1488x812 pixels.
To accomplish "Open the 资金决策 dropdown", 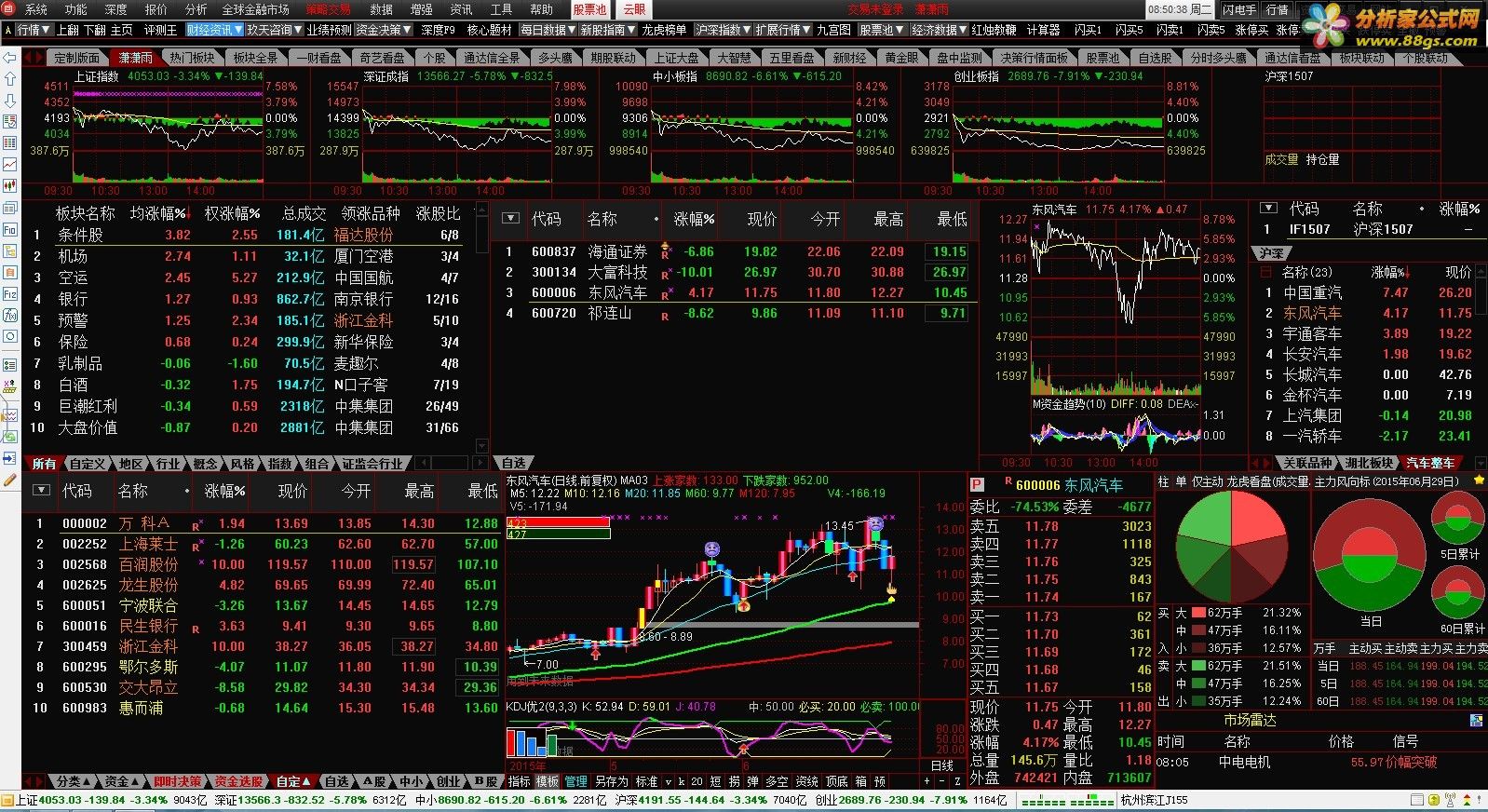I will coord(383,30).
